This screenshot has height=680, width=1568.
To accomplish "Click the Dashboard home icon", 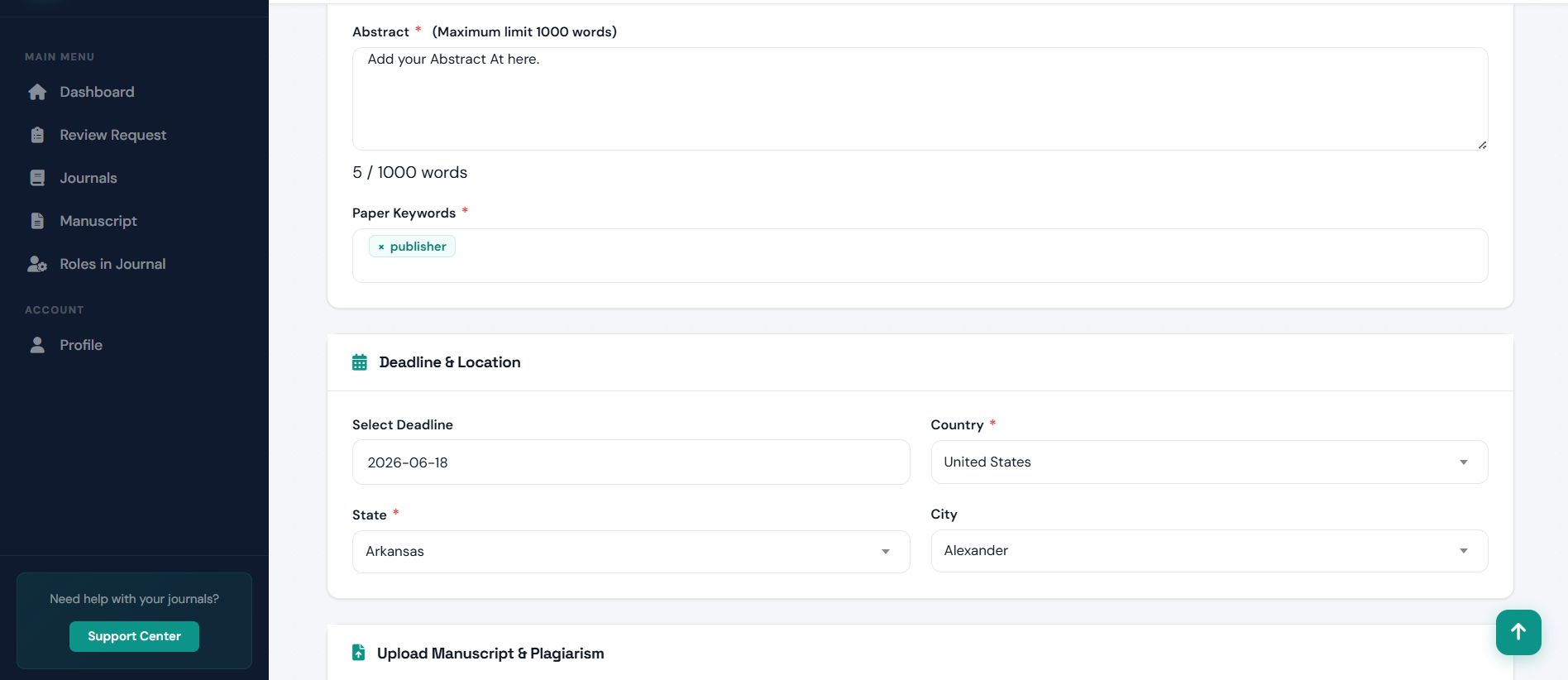I will (x=37, y=92).
